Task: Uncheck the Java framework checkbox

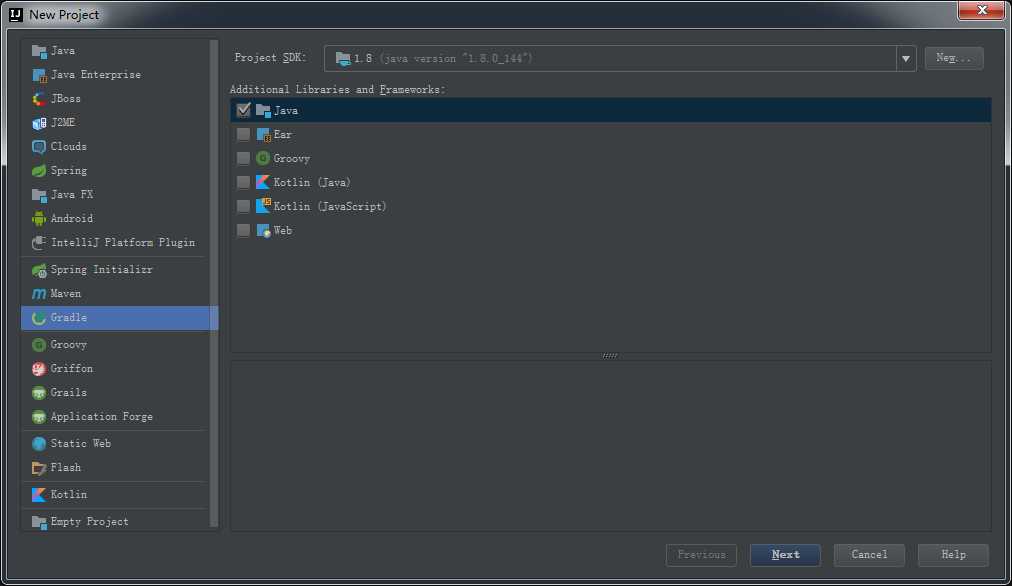Action: [x=243, y=110]
